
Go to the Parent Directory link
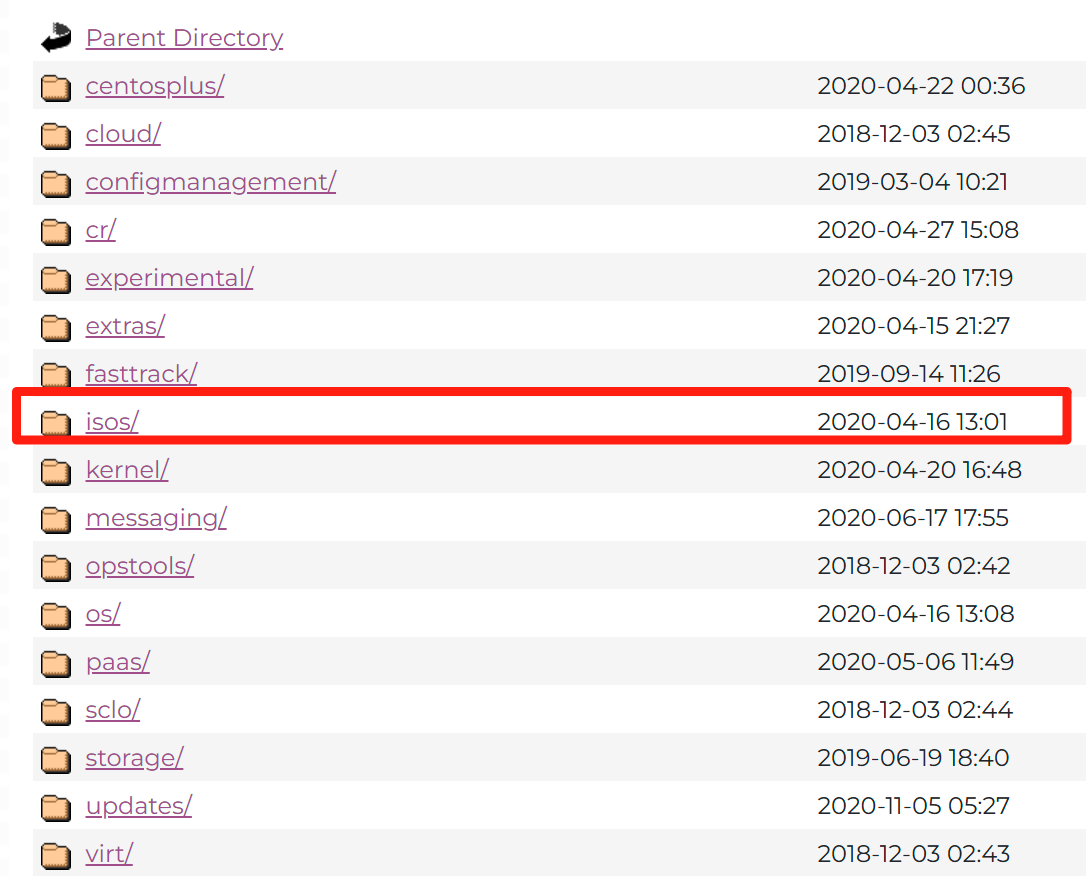(184, 38)
